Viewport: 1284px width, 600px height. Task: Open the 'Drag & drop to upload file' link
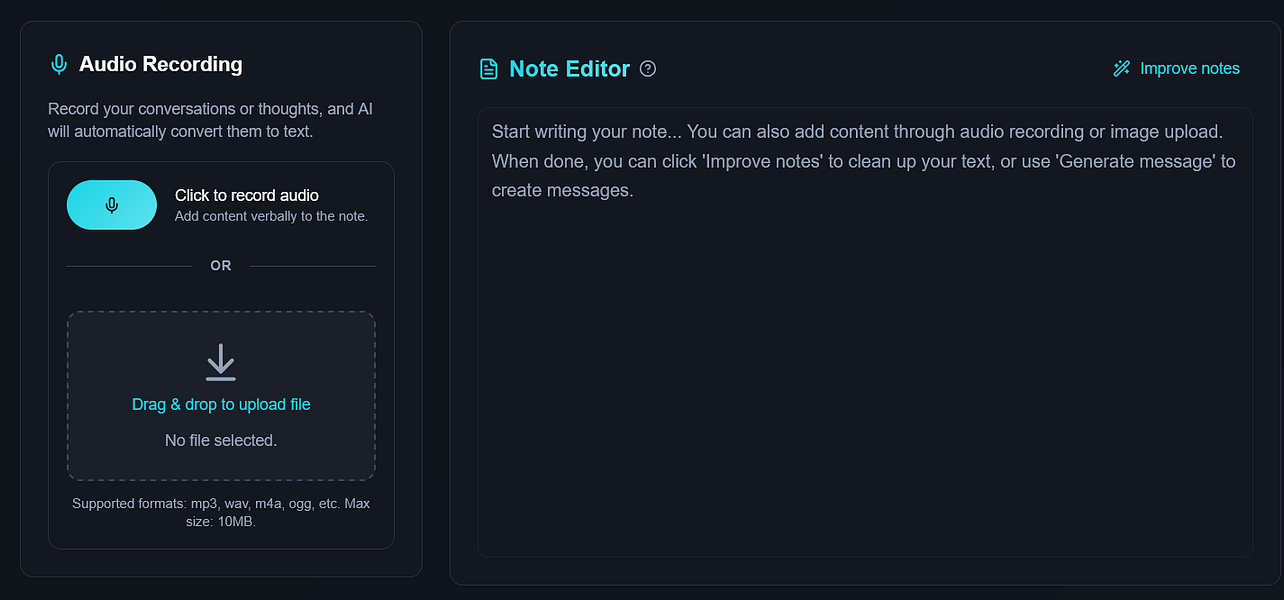coord(221,405)
